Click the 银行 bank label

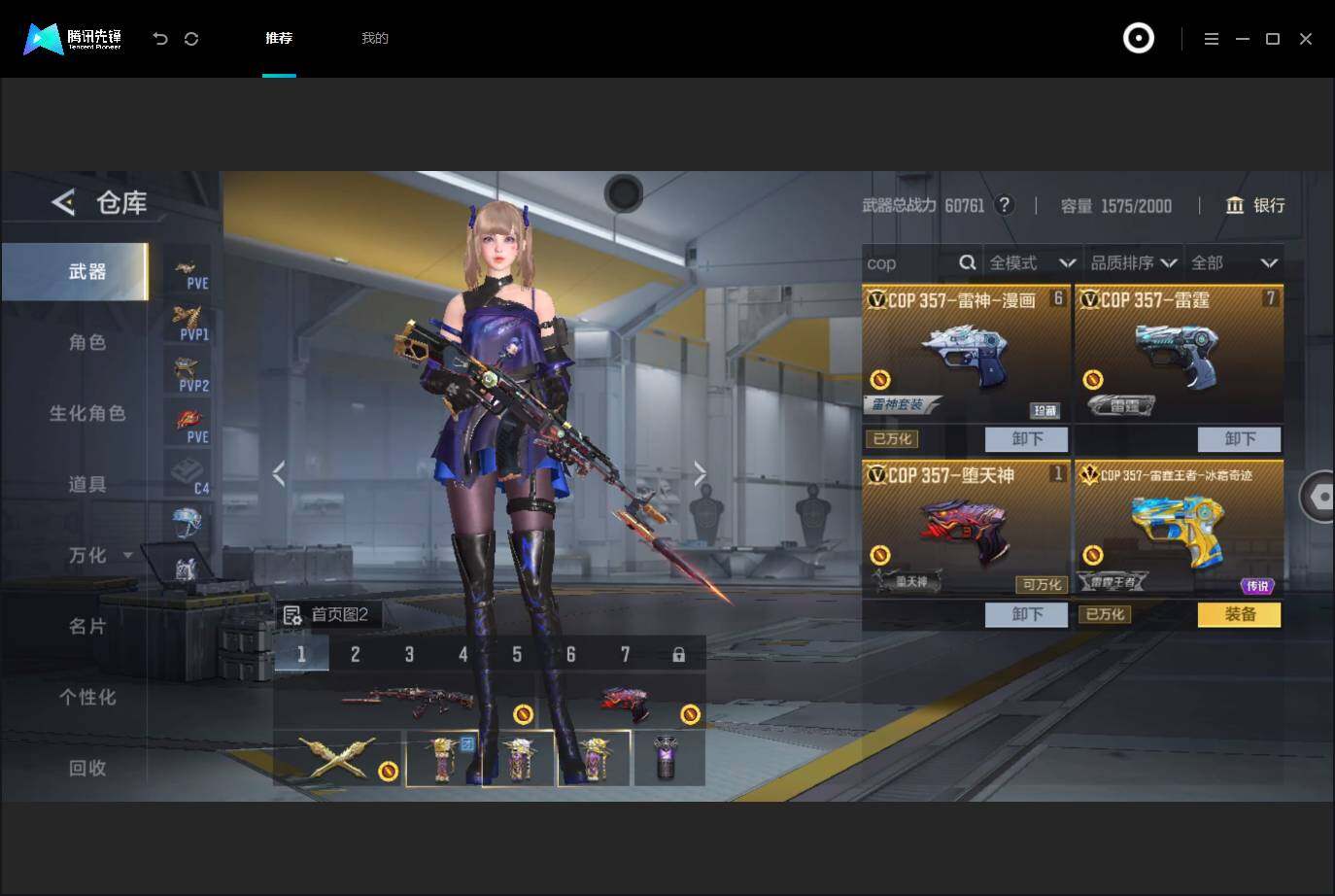[1269, 205]
